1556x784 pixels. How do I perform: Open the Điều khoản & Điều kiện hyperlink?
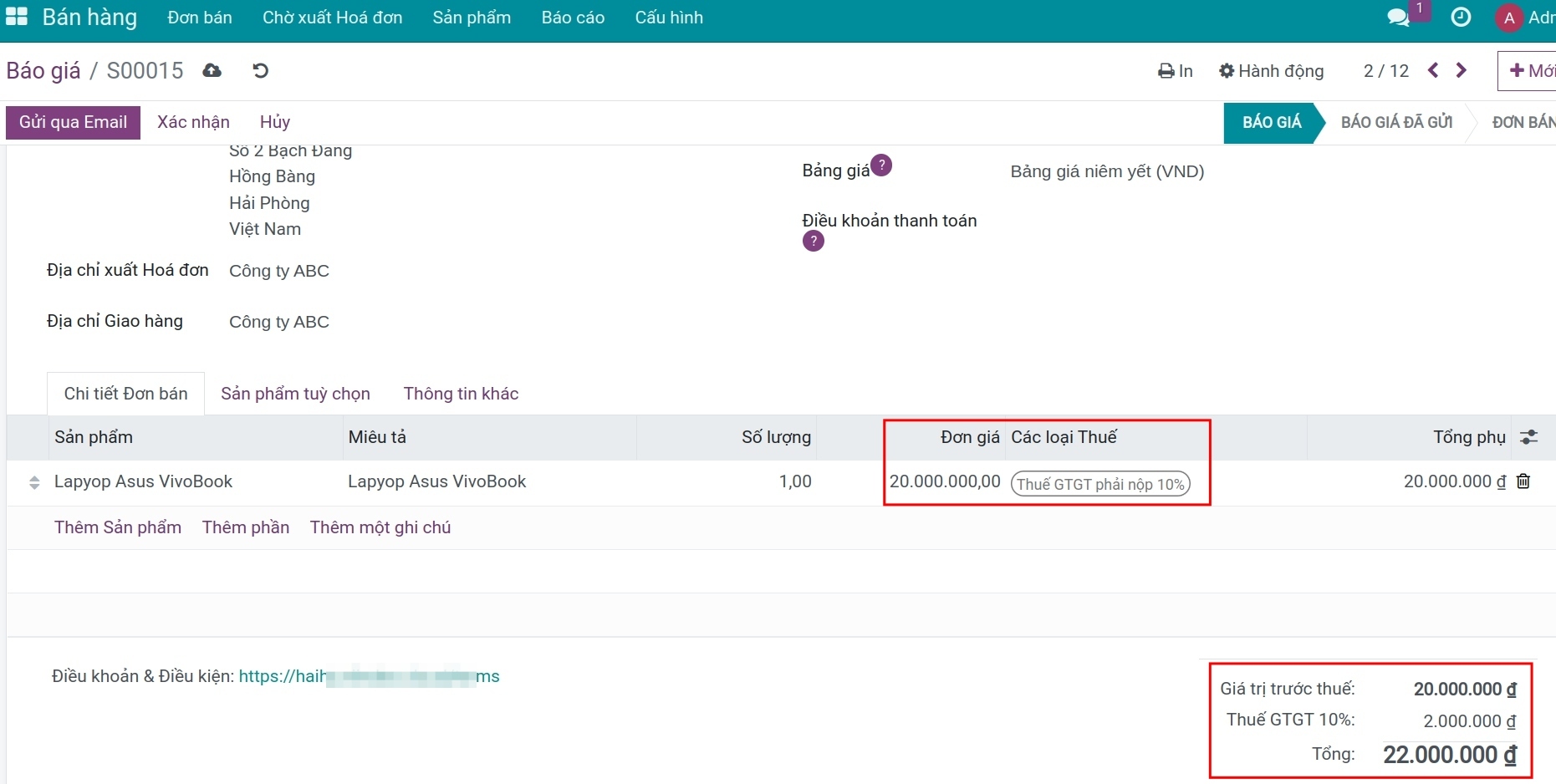(x=369, y=676)
